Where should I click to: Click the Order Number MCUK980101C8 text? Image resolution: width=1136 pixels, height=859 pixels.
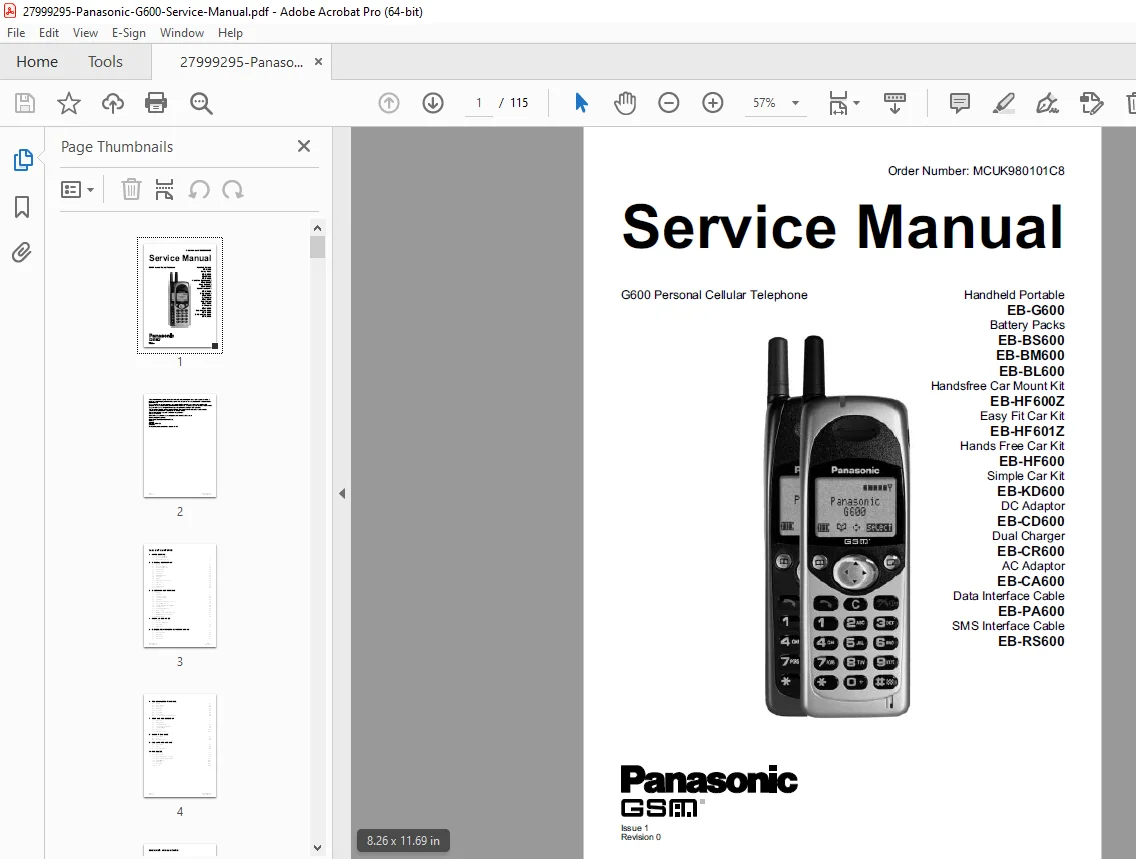[976, 171]
